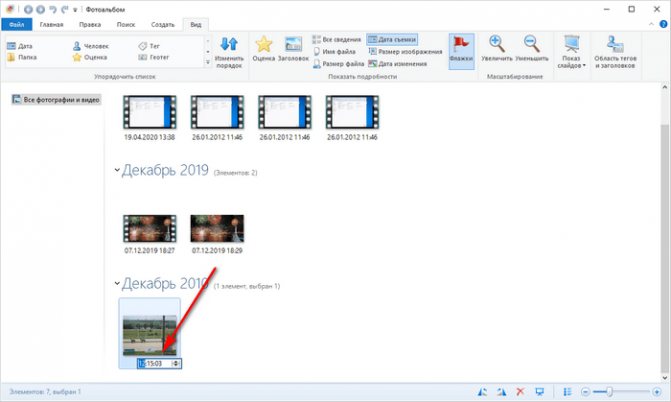Click the undo arrow in the quick access toolbar
671x402 pixels.
53,9
